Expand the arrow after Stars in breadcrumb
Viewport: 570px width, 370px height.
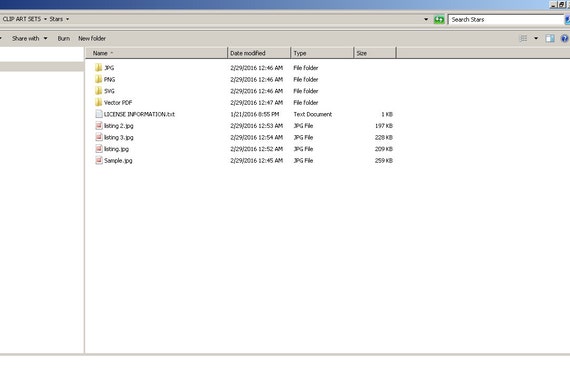(x=67, y=19)
